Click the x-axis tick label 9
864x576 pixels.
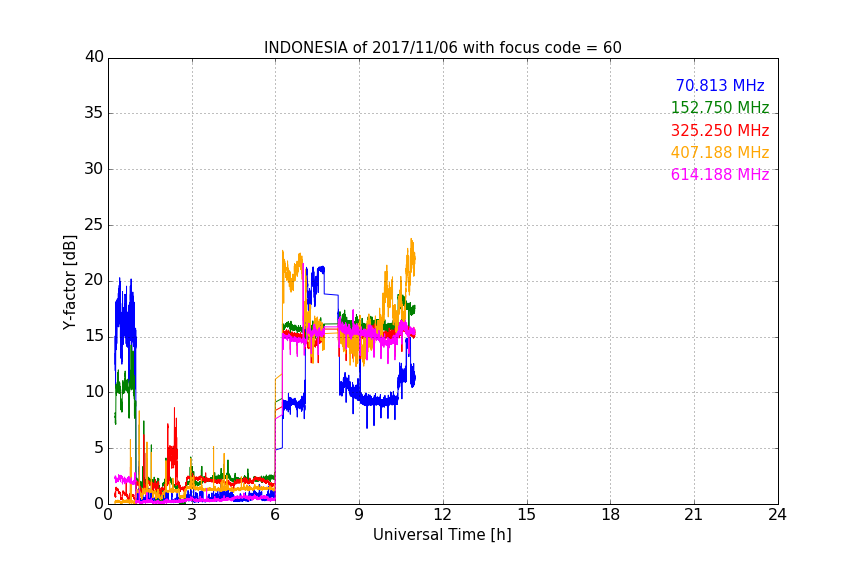click(359, 515)
